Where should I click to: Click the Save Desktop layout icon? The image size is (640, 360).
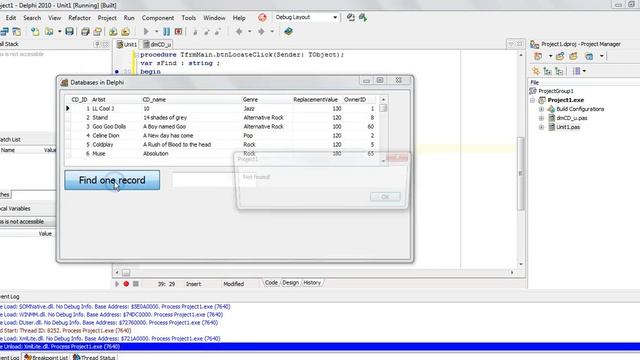(351, 18)
